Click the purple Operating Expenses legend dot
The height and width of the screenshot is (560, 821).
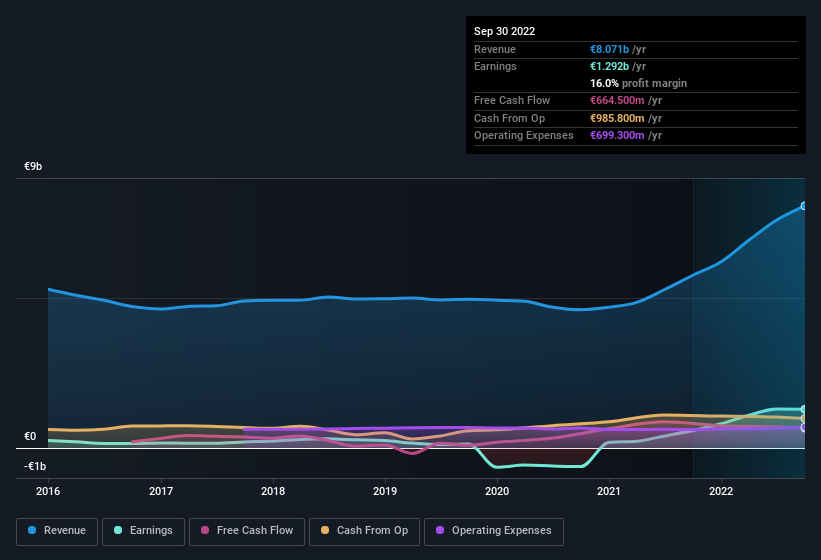tap(440, 530)
